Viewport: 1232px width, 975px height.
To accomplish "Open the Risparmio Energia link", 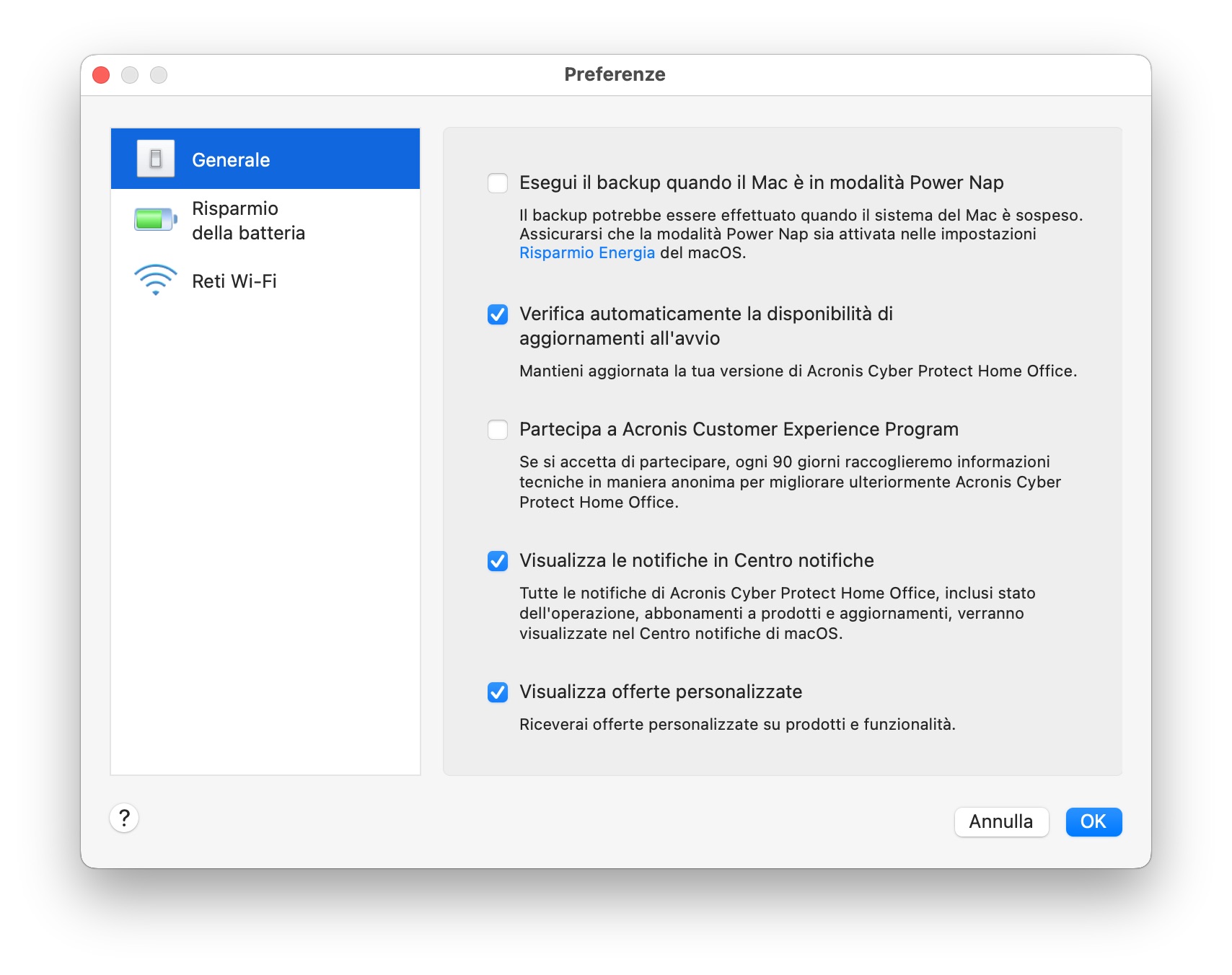I will pyautogui.click(x=587, y=252).
